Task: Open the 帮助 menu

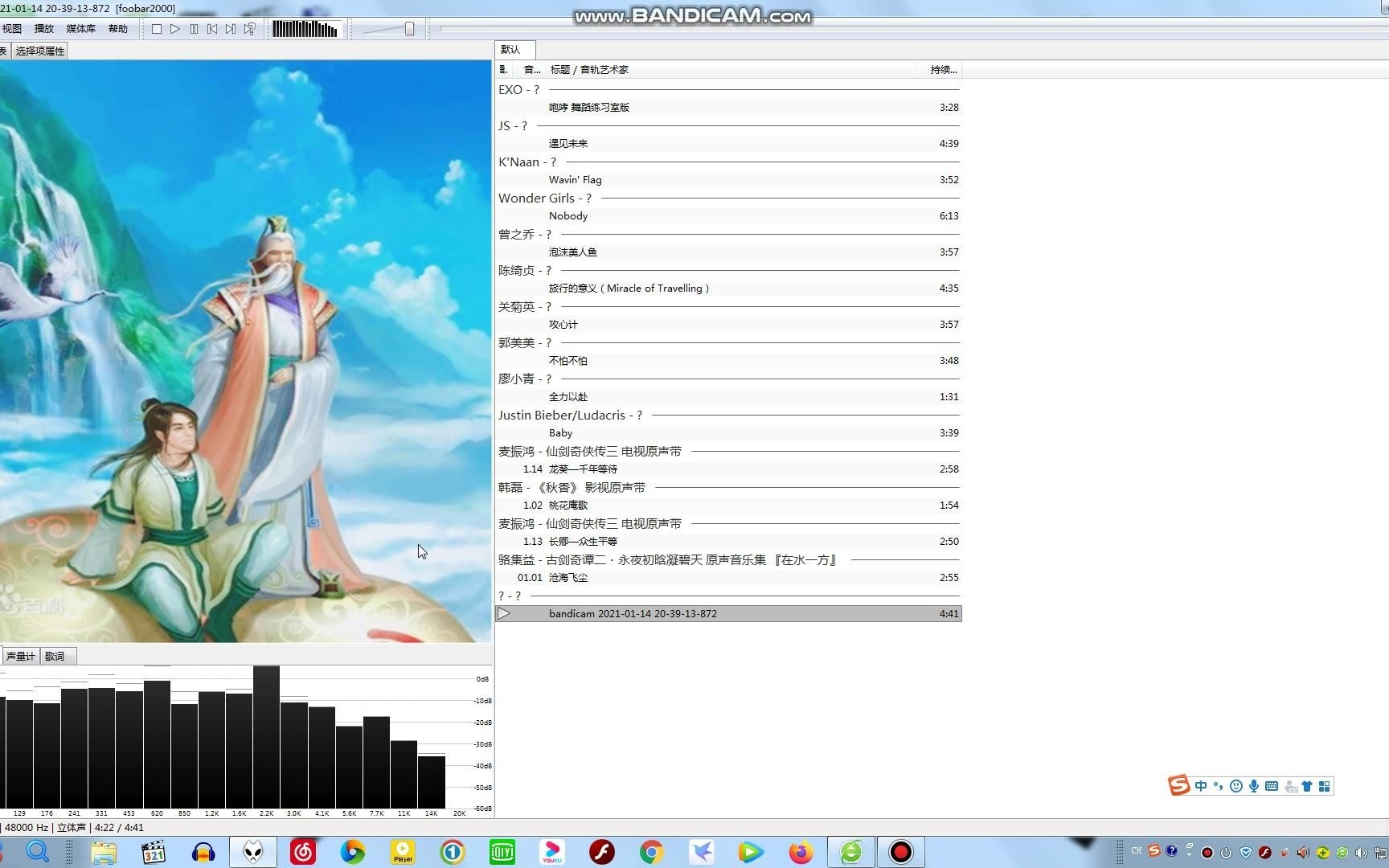Action: click(x=118, y=29)
